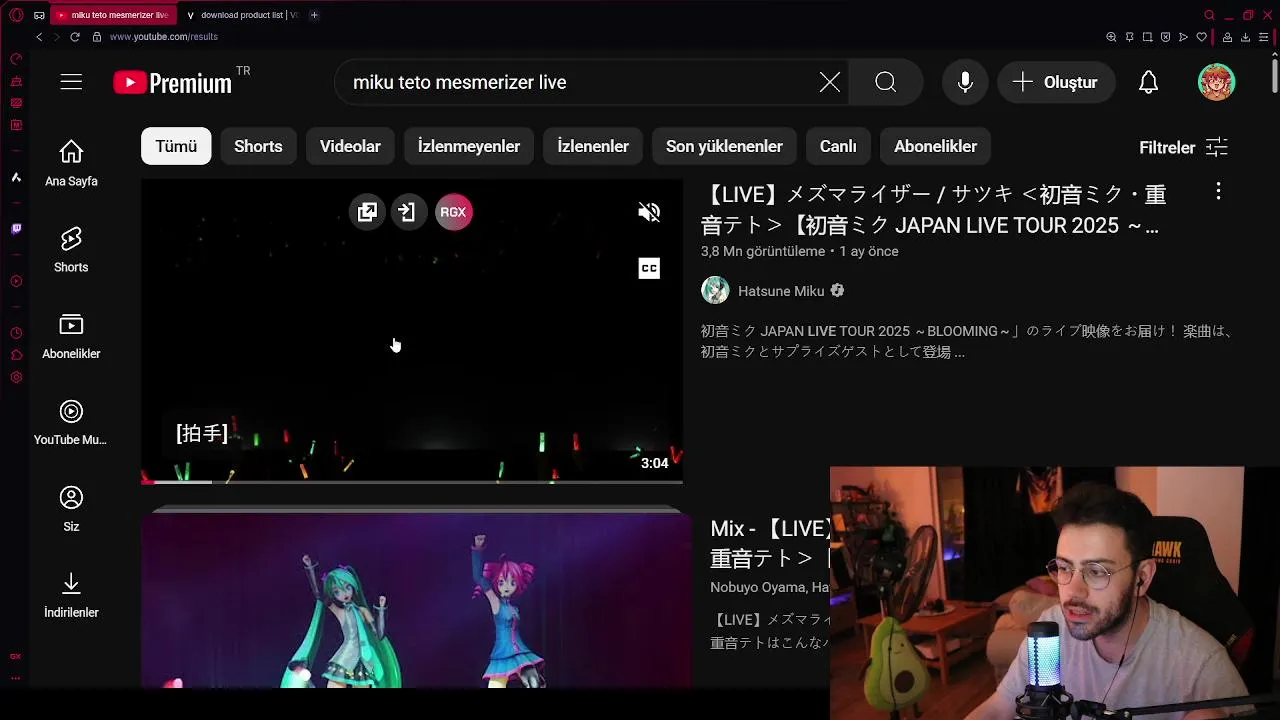
Task: Open tab search magnifier in title bar
Action: (x=1209, y=15)
